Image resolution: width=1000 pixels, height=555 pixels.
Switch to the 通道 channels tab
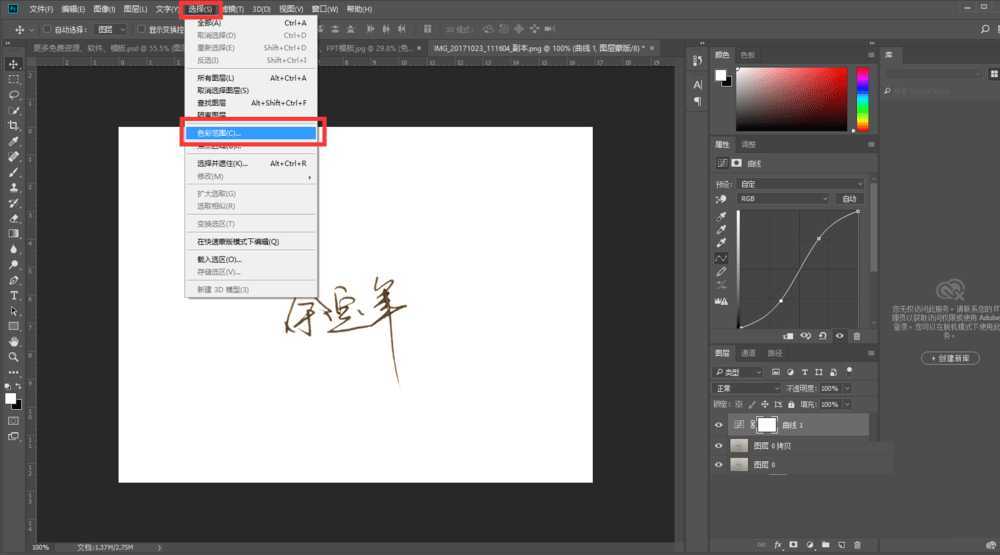tap(748, 353)
